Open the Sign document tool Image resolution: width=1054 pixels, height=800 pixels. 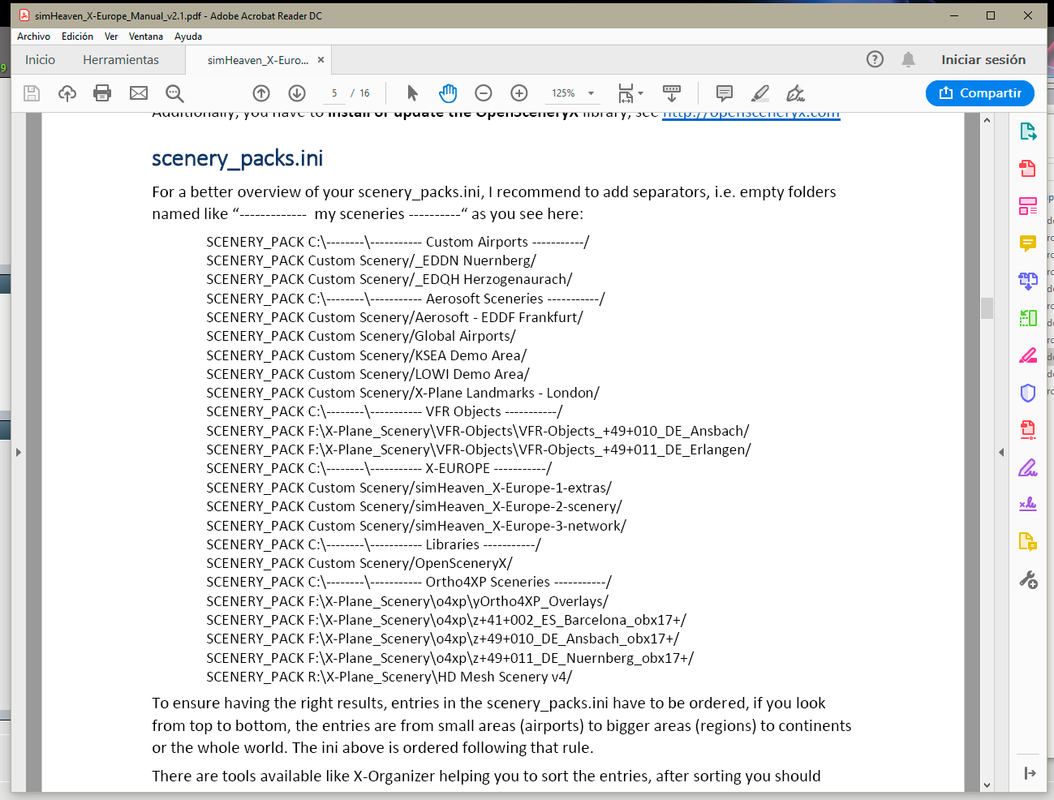click(x=796, y=93)
